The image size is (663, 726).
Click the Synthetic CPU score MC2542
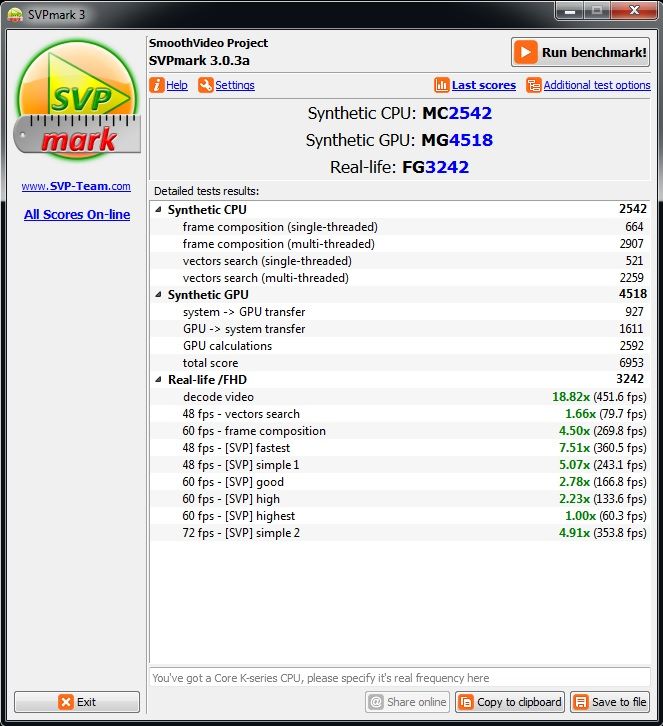(x=457, y=113)
